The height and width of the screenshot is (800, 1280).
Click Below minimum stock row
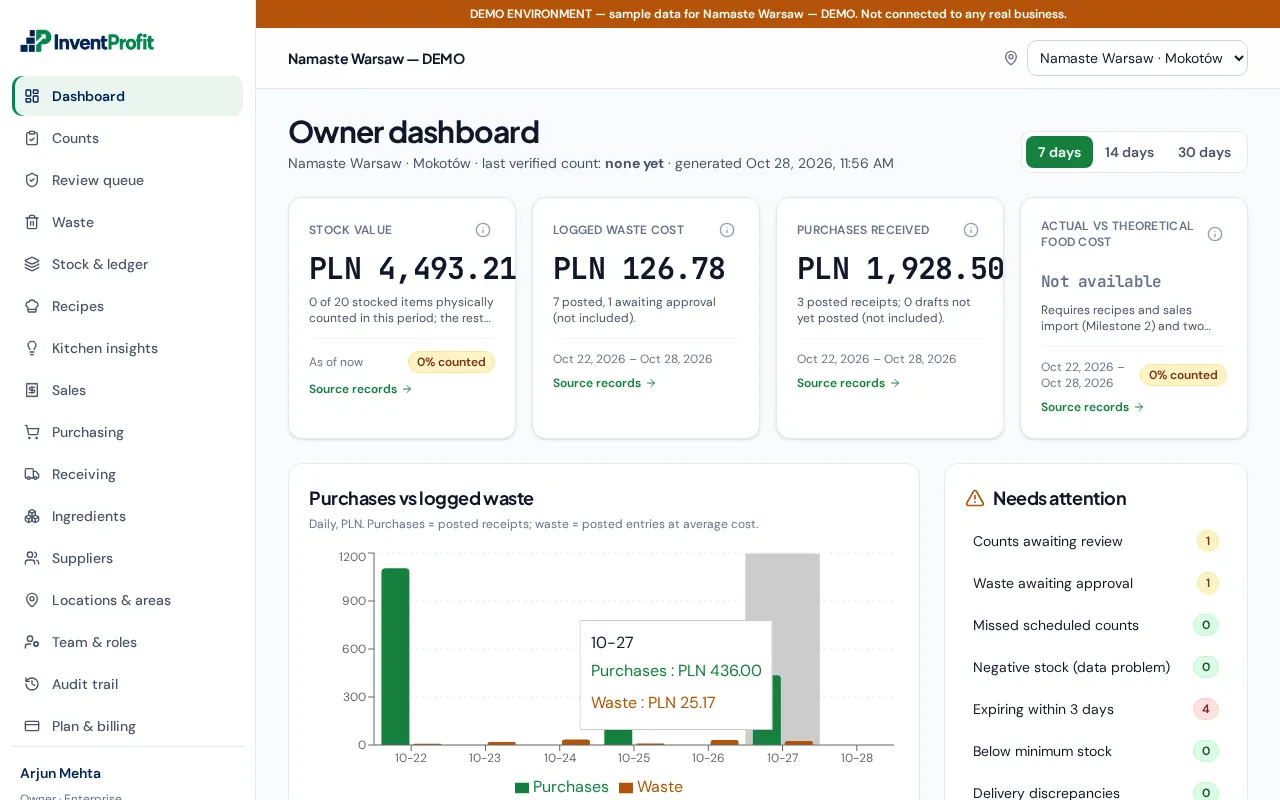click(x=1096, y=751)
